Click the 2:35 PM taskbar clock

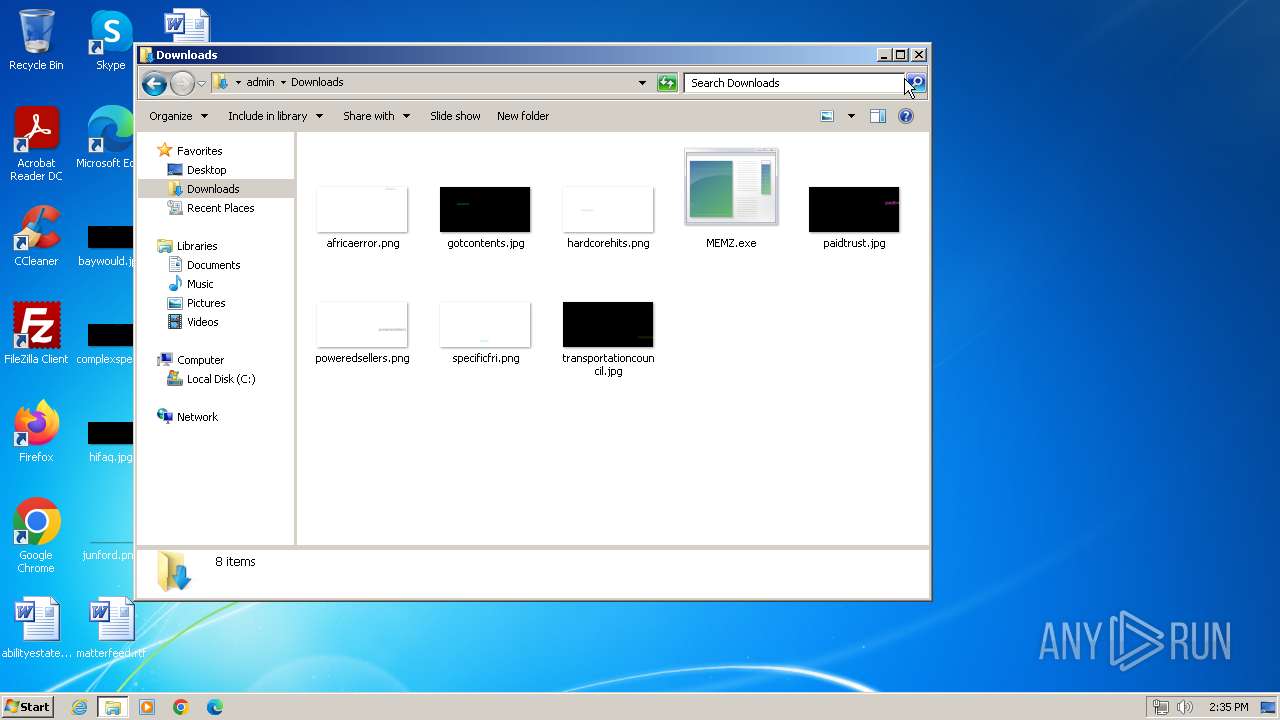[1228, 707]
